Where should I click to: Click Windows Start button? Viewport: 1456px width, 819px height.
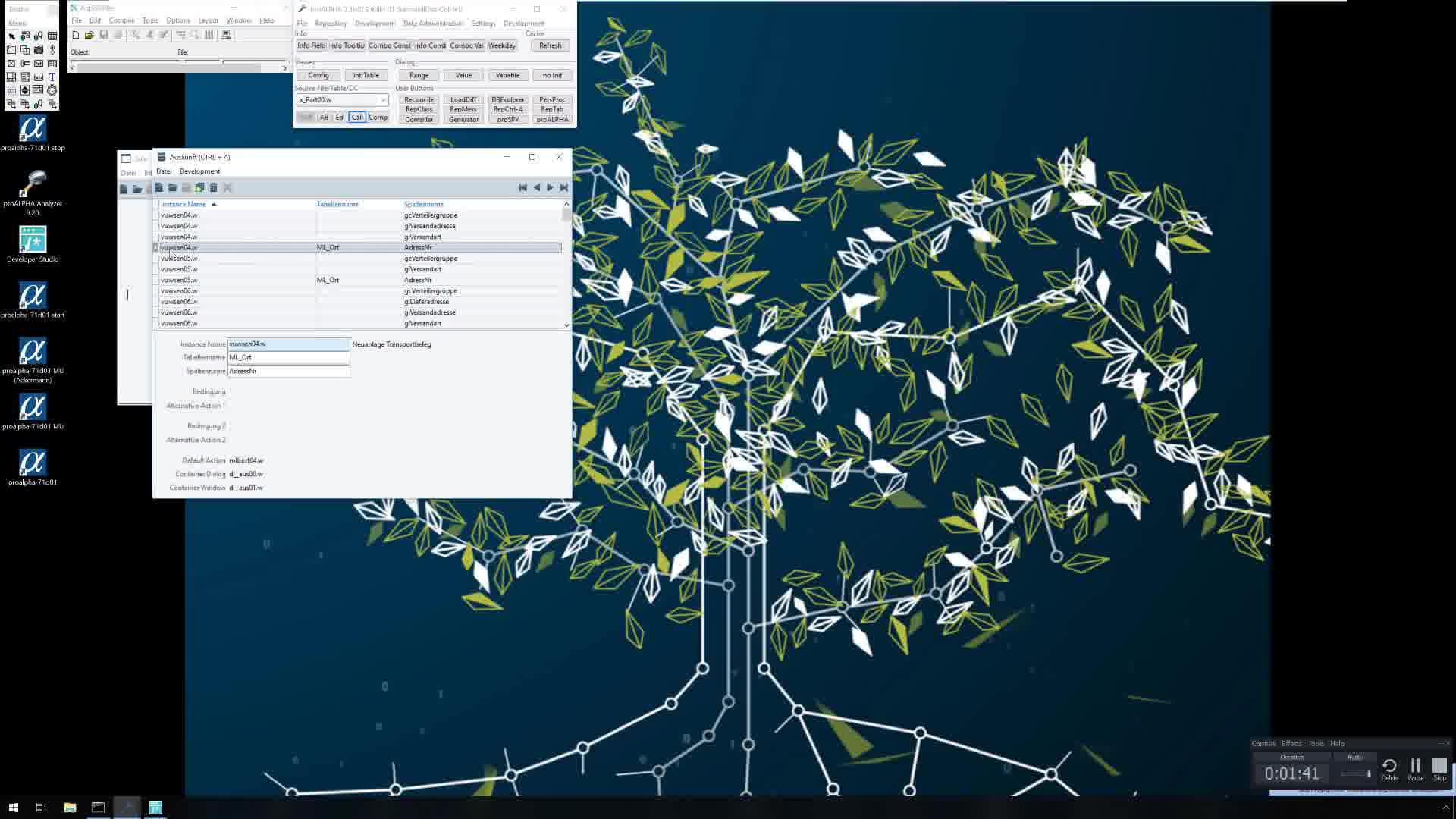[x=13, y=808]
